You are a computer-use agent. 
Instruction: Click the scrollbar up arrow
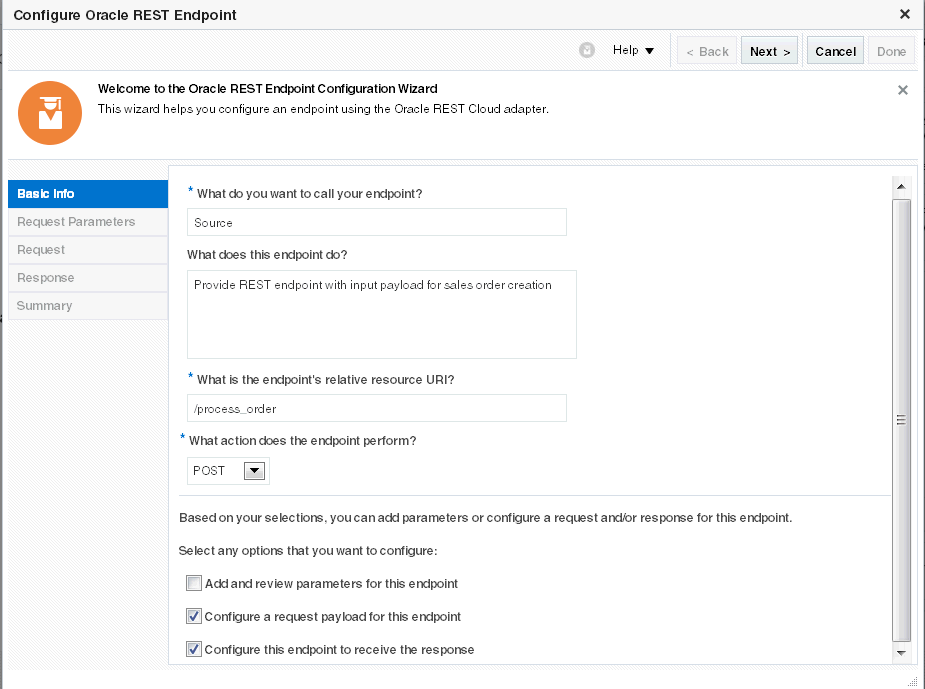coord(901,187)
